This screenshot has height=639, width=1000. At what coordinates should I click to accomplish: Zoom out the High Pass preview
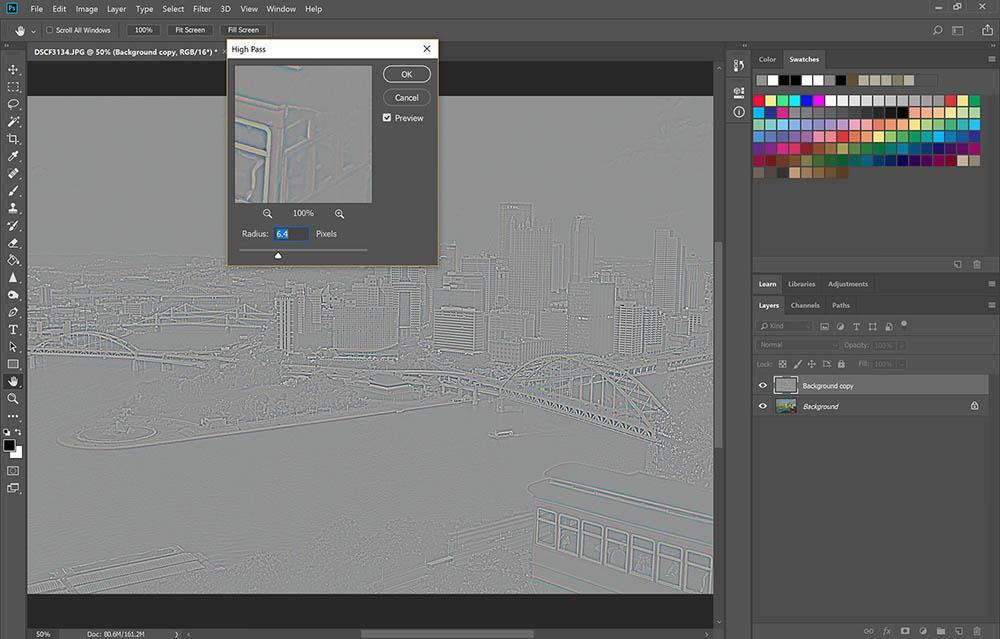268,213
